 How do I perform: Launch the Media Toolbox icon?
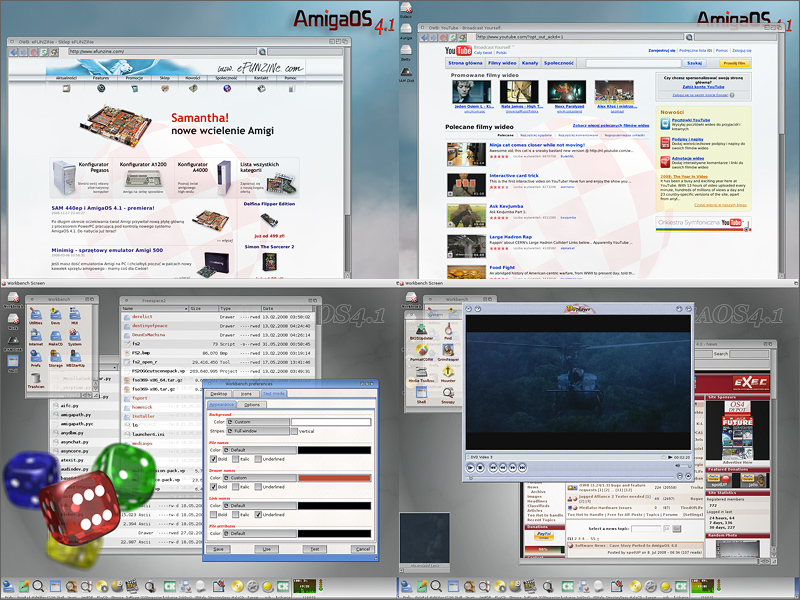click(421, 374)
